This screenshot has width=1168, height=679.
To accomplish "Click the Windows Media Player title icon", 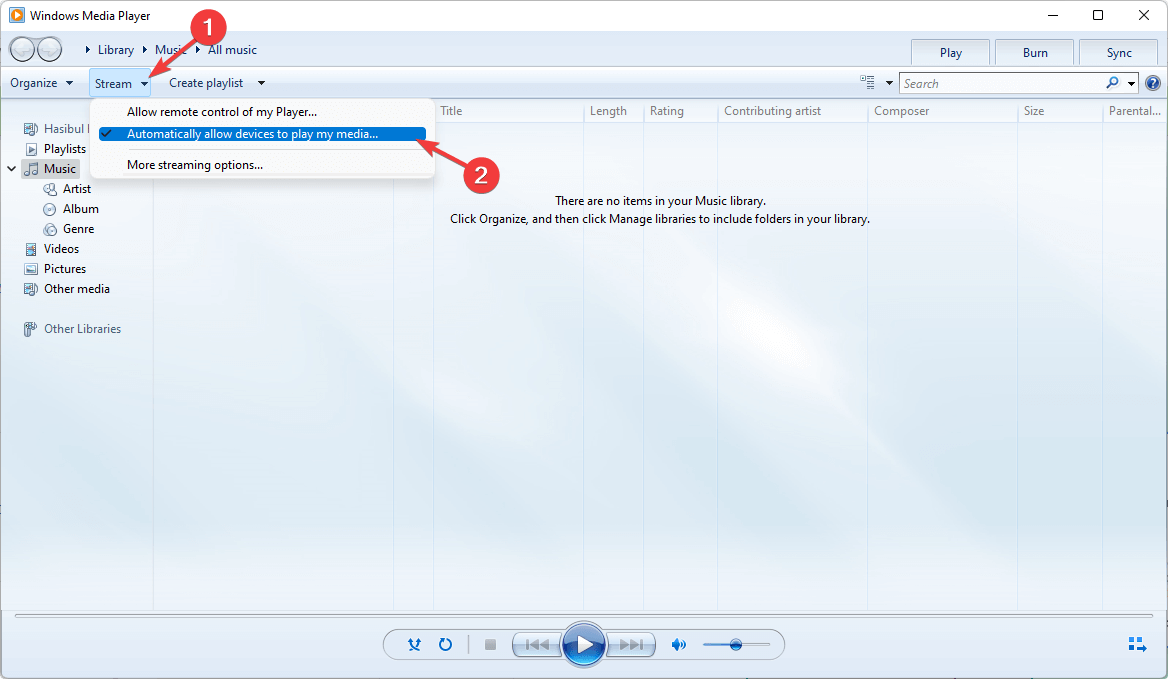I will tap(16, 15).
